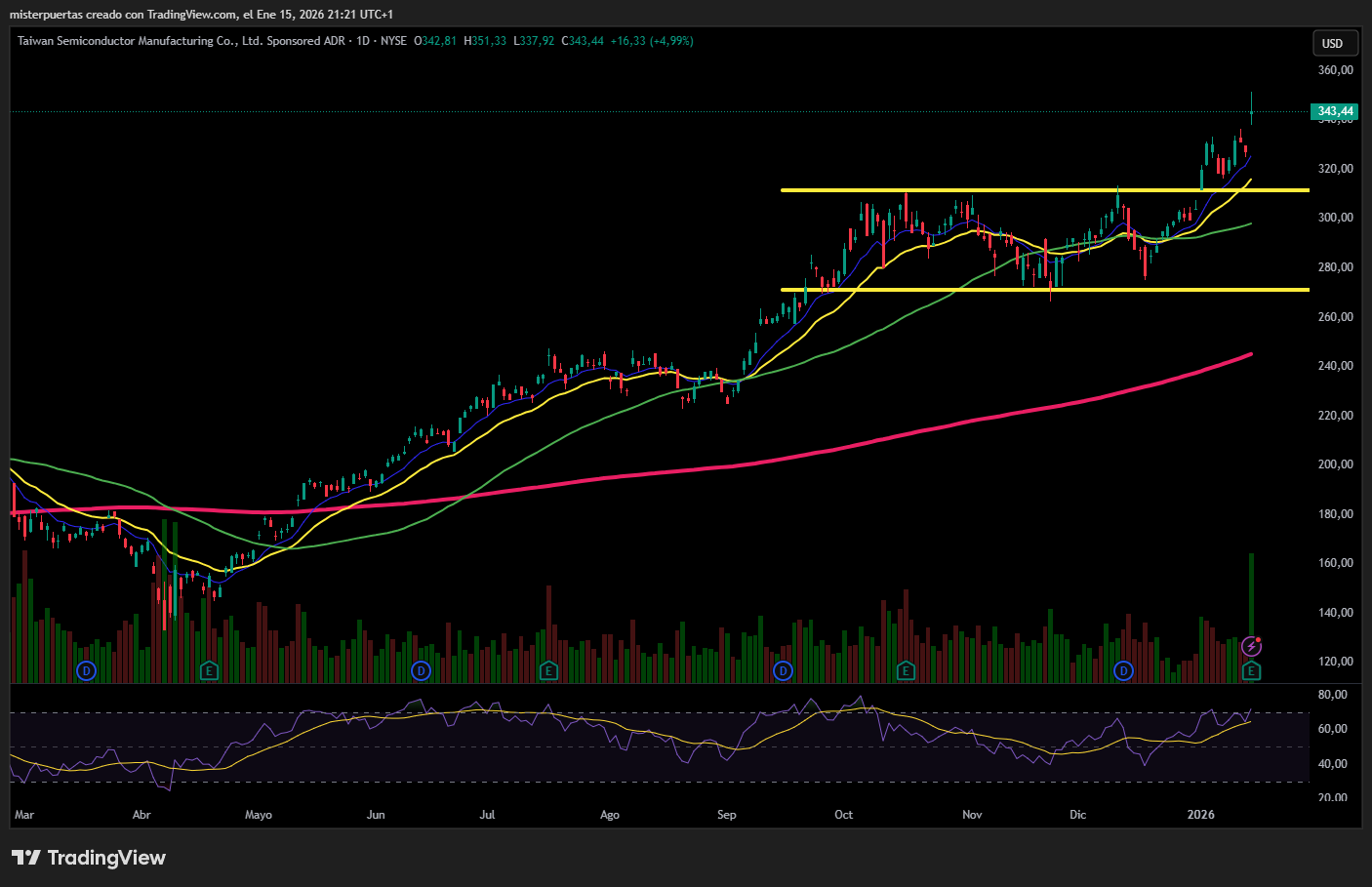Click the Mar label on the time axis
This screenshot has width=1372, height=887.
24,815
